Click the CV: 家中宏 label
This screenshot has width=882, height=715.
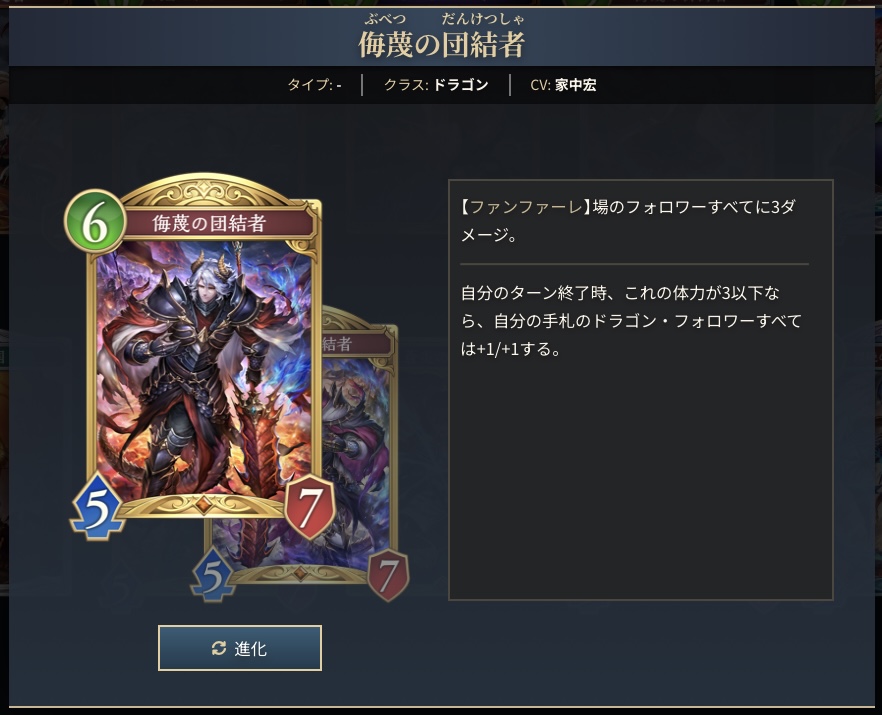(x=563, y=85)
